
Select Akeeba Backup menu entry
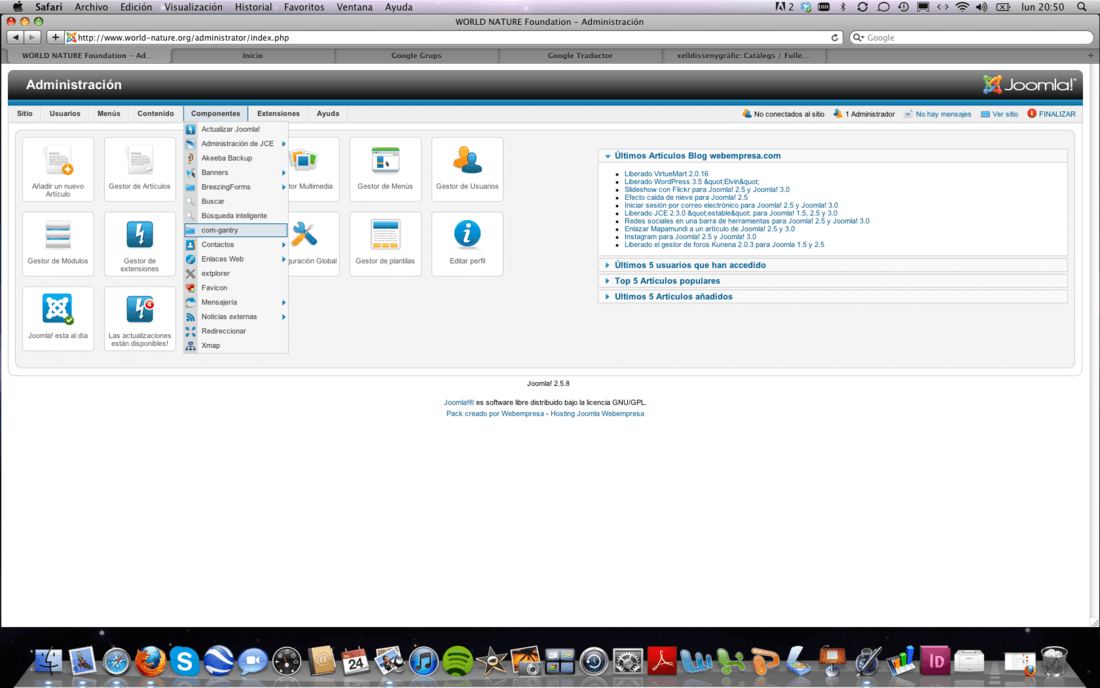coord(236,158)
